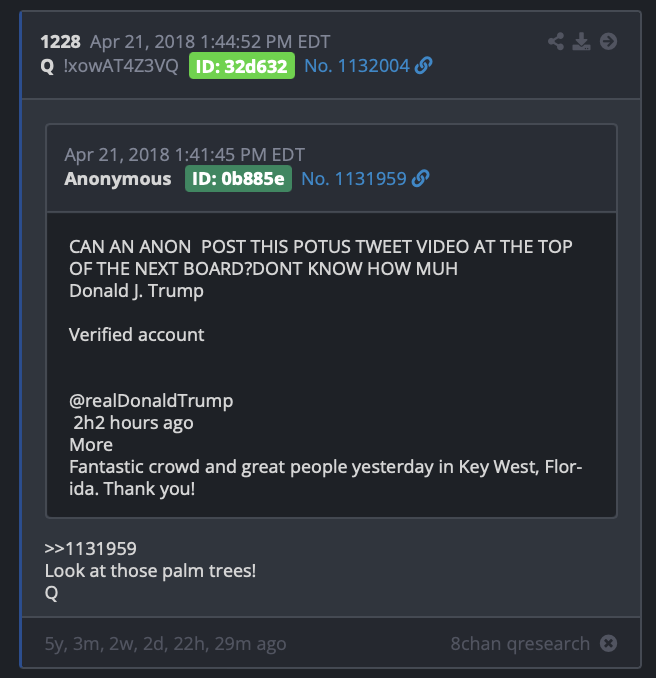Click the @realDonaldTrump handle text
Image resolution: width=656 pixels, height=678 pixels.
coord(151,400)
